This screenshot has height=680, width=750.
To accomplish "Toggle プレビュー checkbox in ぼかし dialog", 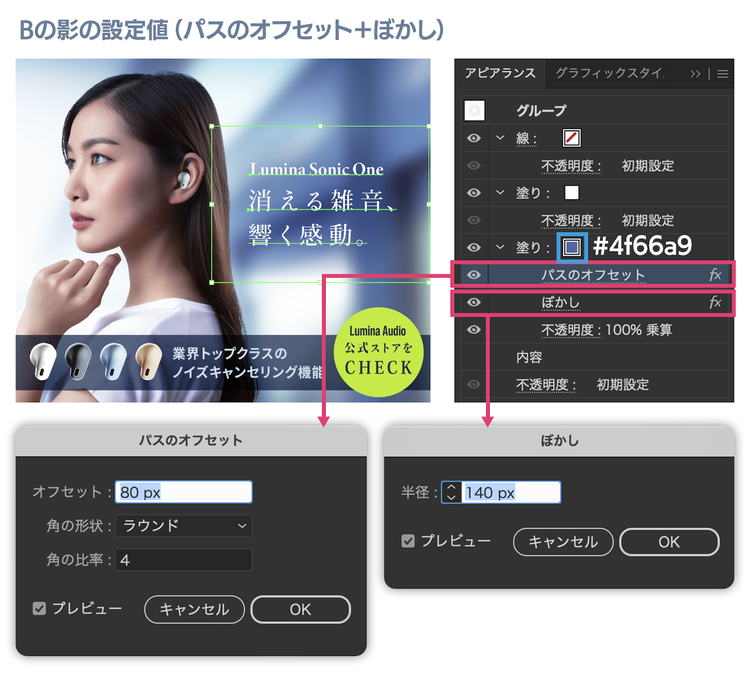I will (408, 541).
